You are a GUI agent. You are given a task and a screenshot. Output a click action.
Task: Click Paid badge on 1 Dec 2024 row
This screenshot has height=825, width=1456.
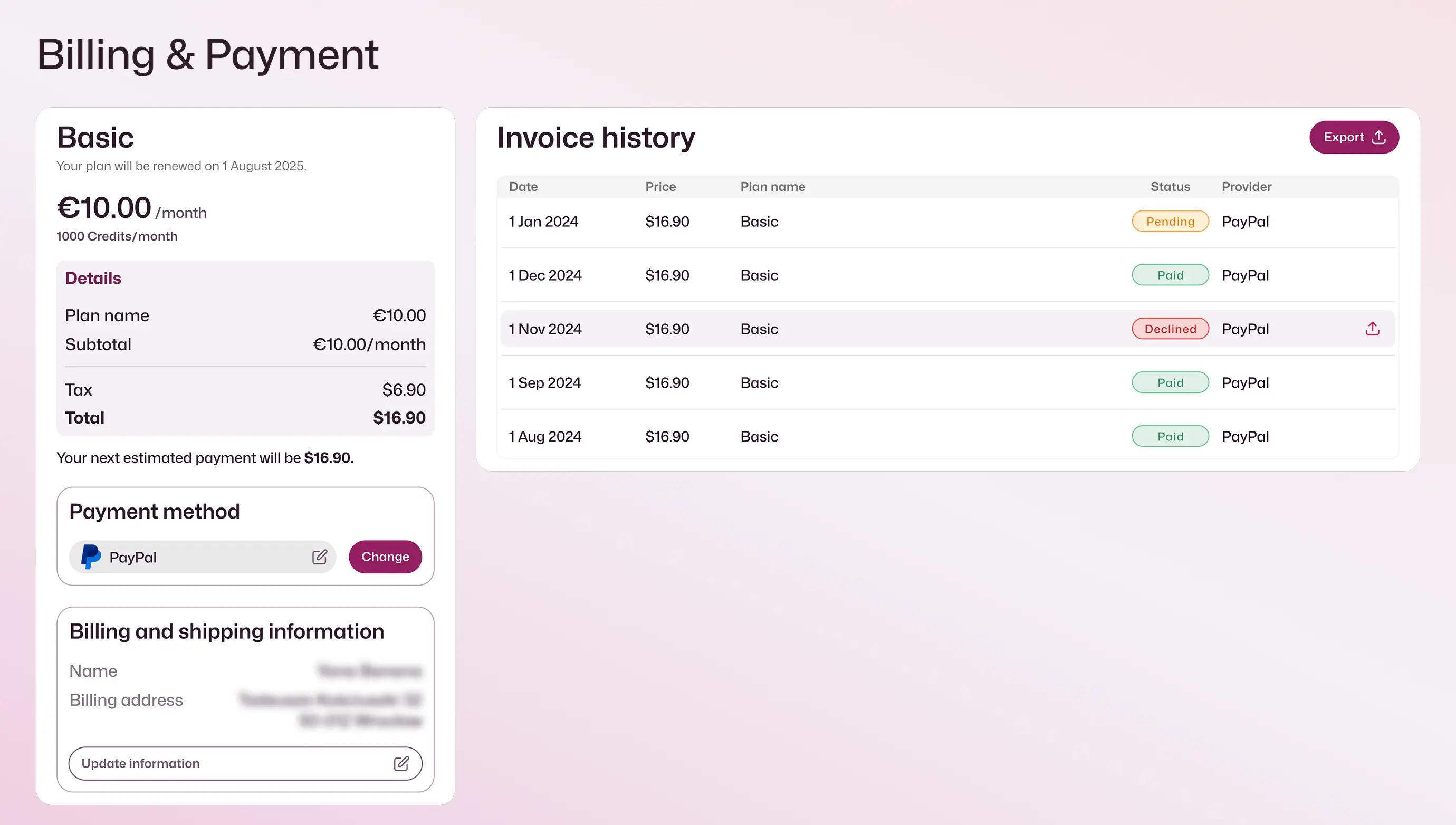pyautogui.click(x=1170, y=275)
